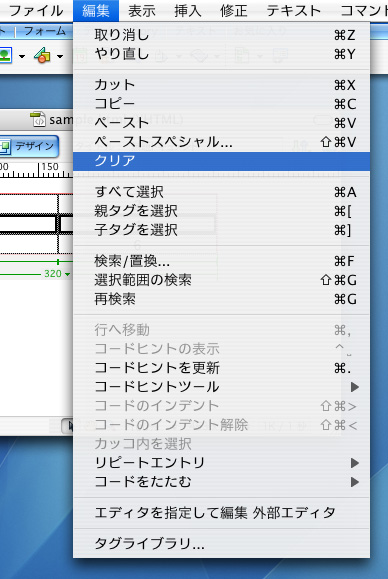Expand the リピートエントリ submenu
This screenshot has width=388, height=579.
pyautogui.click(x=222, y=463)
